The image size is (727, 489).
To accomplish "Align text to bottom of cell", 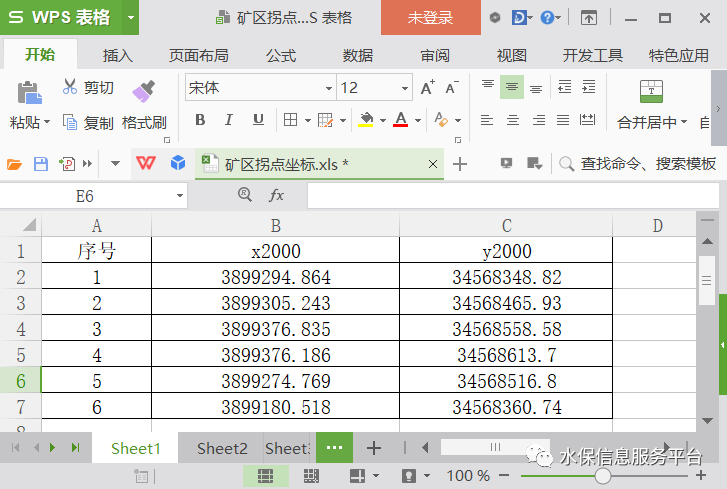I will [x=536, y=88].
